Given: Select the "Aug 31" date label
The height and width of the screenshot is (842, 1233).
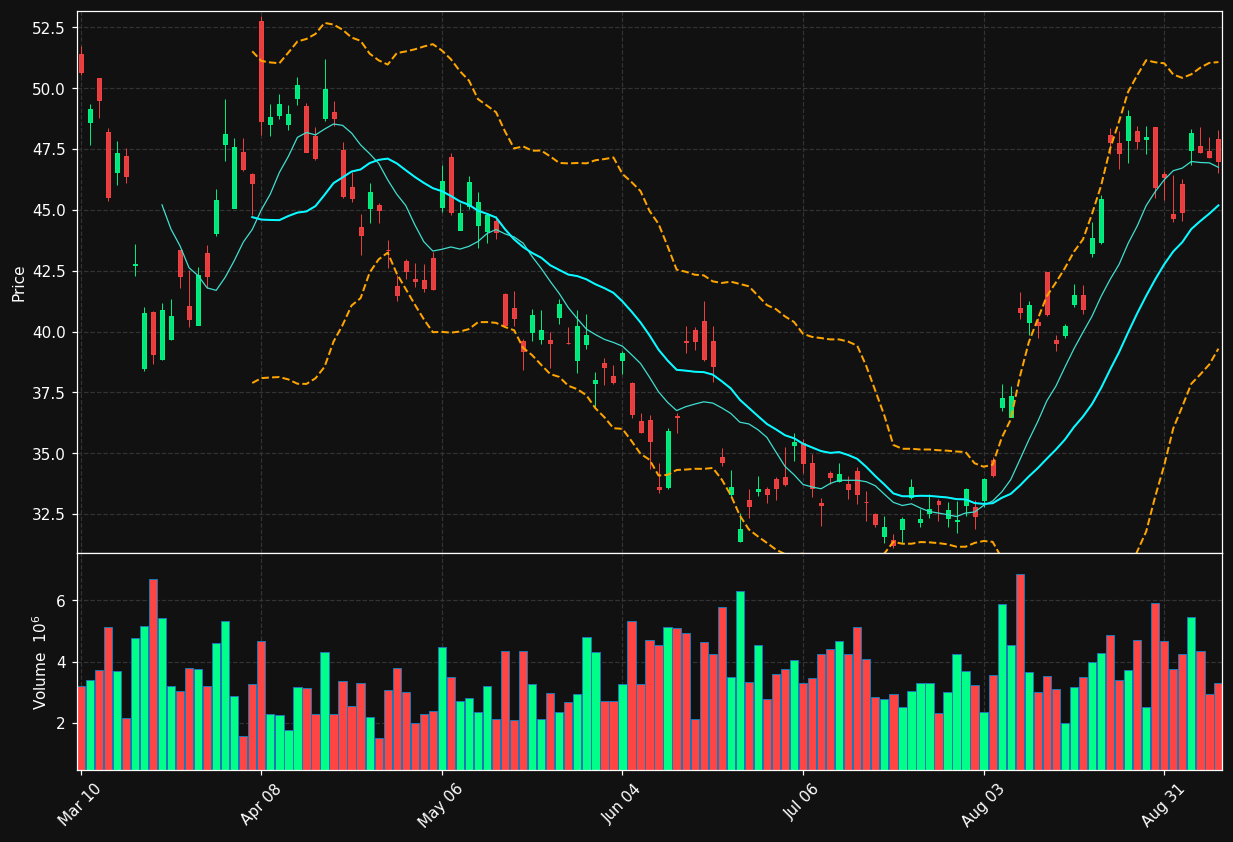Looking at the screenshot, I should click(x=1162, y=804).
